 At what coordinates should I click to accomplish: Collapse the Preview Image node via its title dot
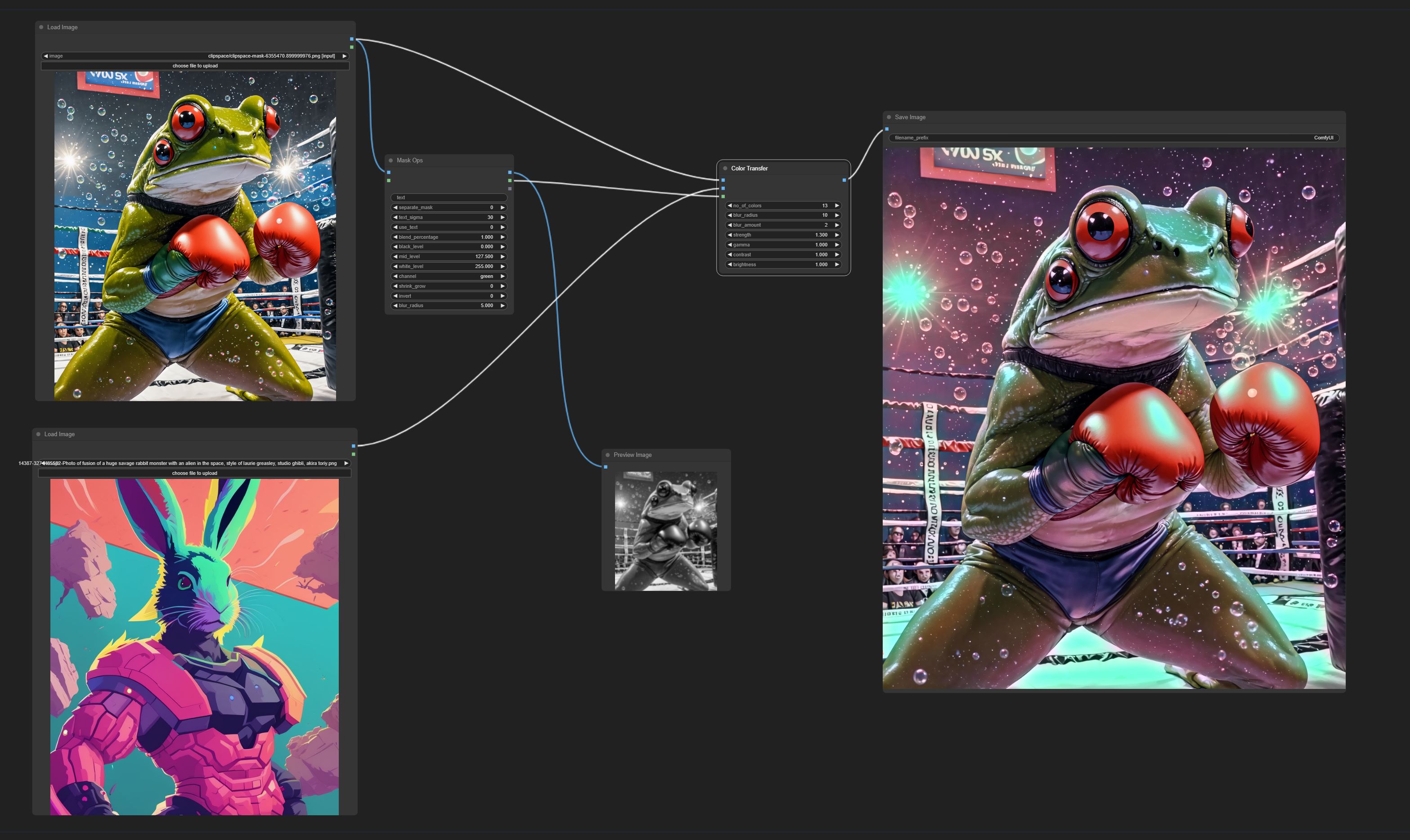pos(608,455)
